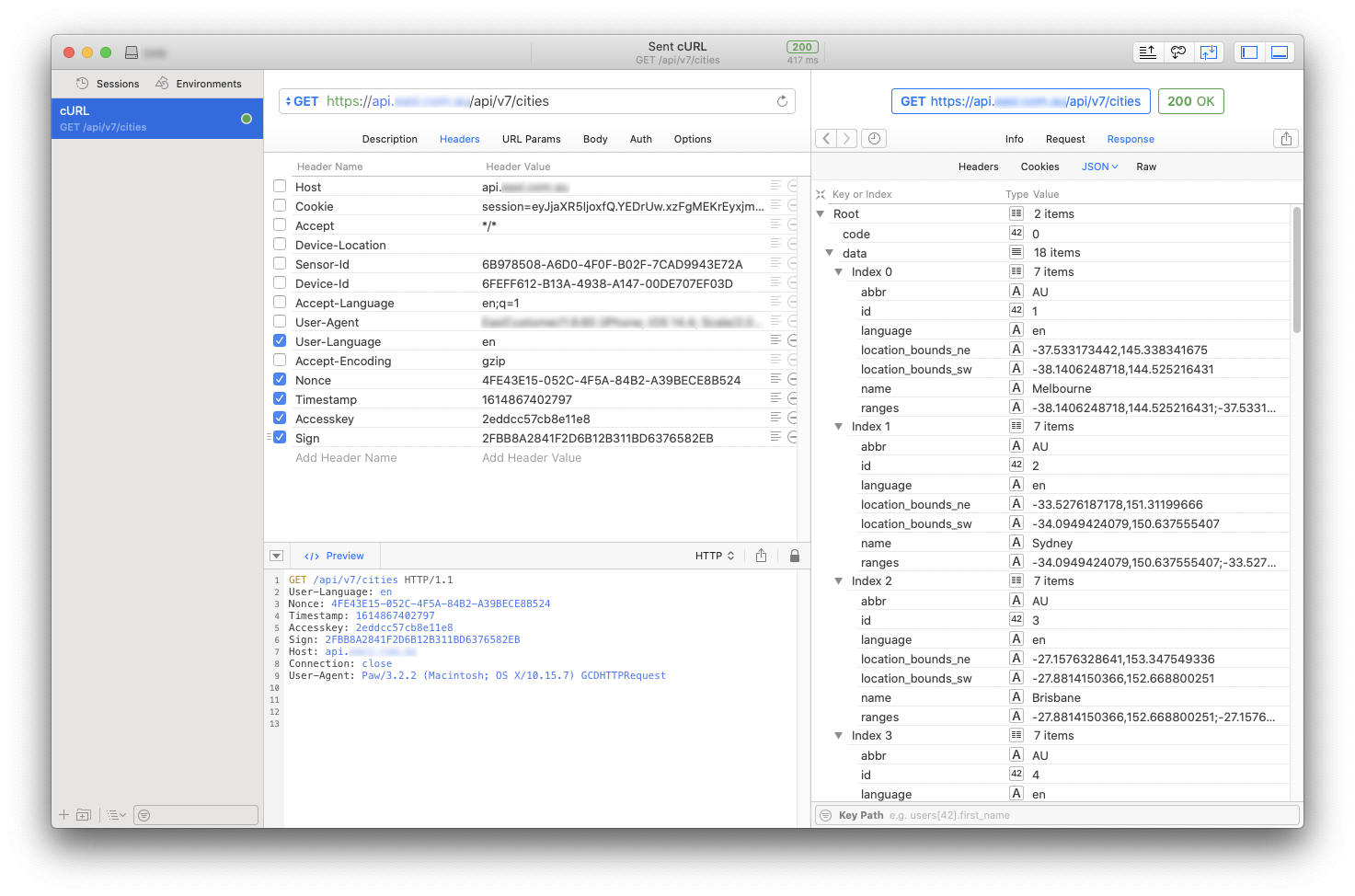This screenshot has height=896, width=1355.
Task: Toggle the bottom panel layout icon
Action: [1279, 52]
